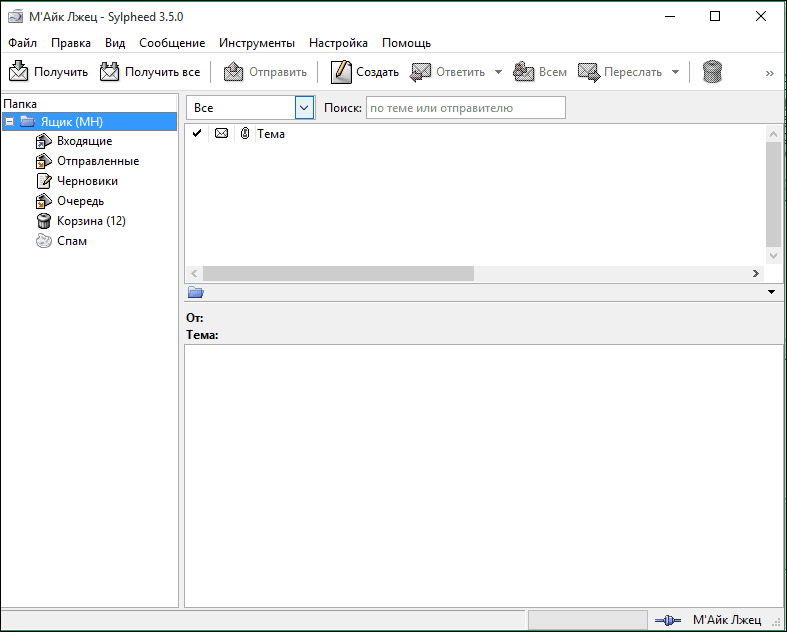Click the Ответить reply icon
The height and width of the screenshot is (632, 787).
(421, 72)
